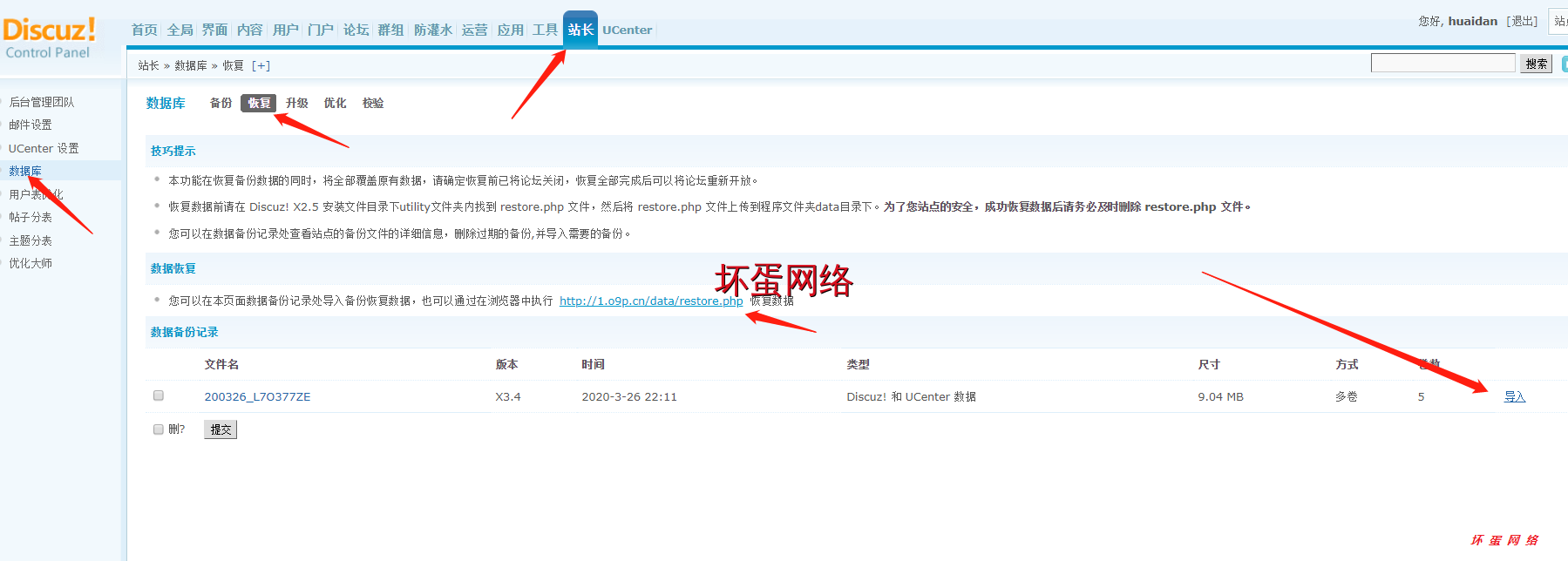Open the 全局 top menu
Screen dimensions: 1568x561
point(180,30)
